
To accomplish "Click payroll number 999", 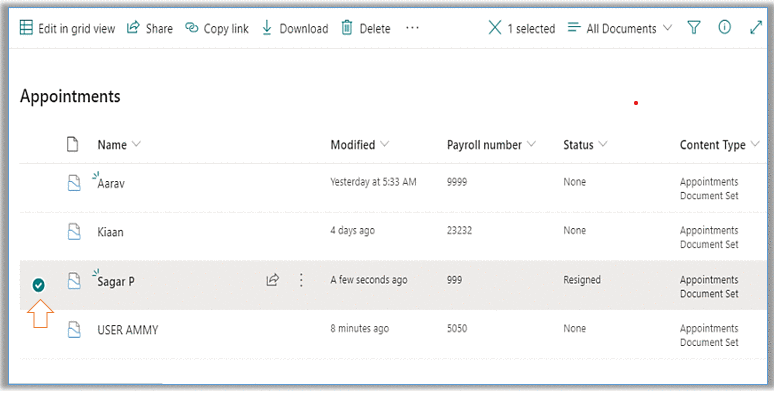I will click(x=454, y=280).
